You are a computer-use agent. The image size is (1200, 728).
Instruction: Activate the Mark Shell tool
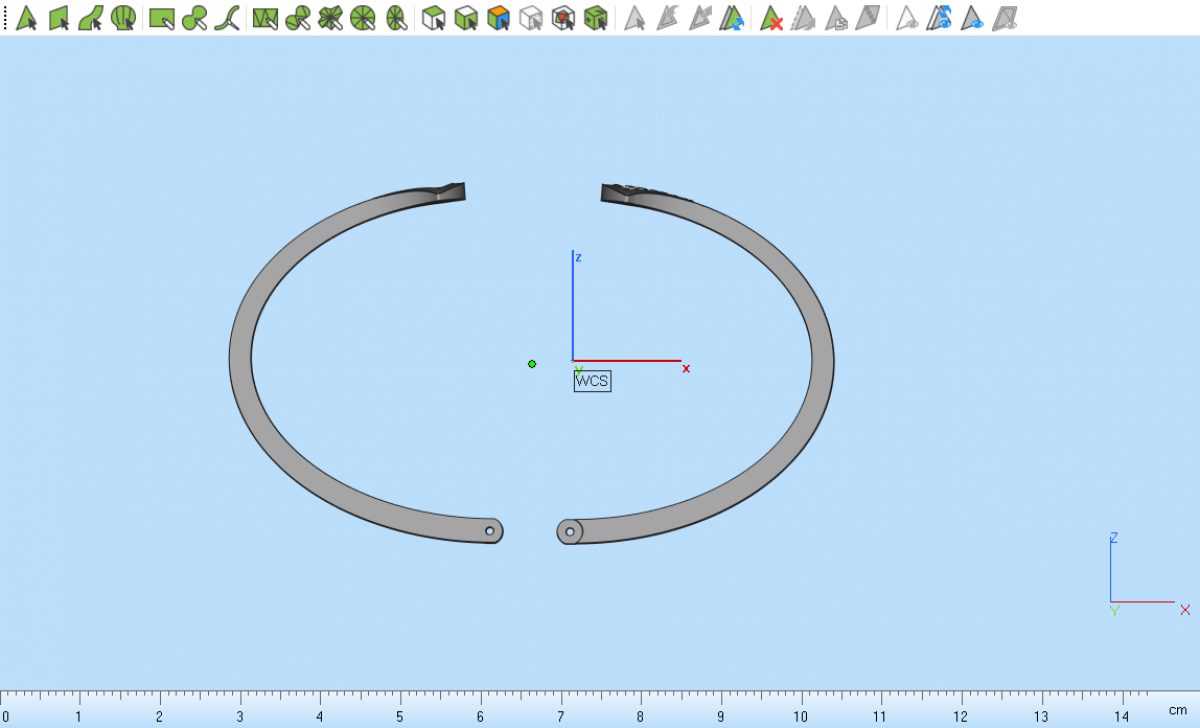tap(123, 18)
